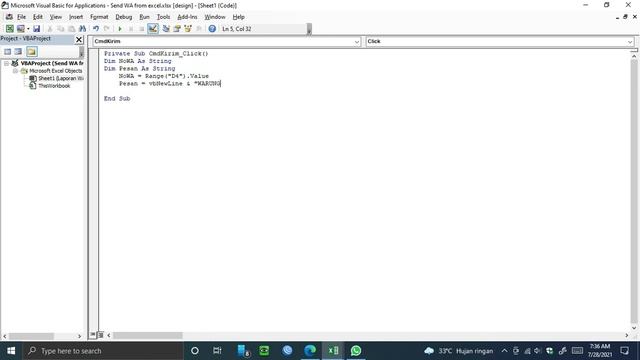Open Find with the binoculars icon
Viewport: 640px width, 360px height.
click(x=82, y=29)
